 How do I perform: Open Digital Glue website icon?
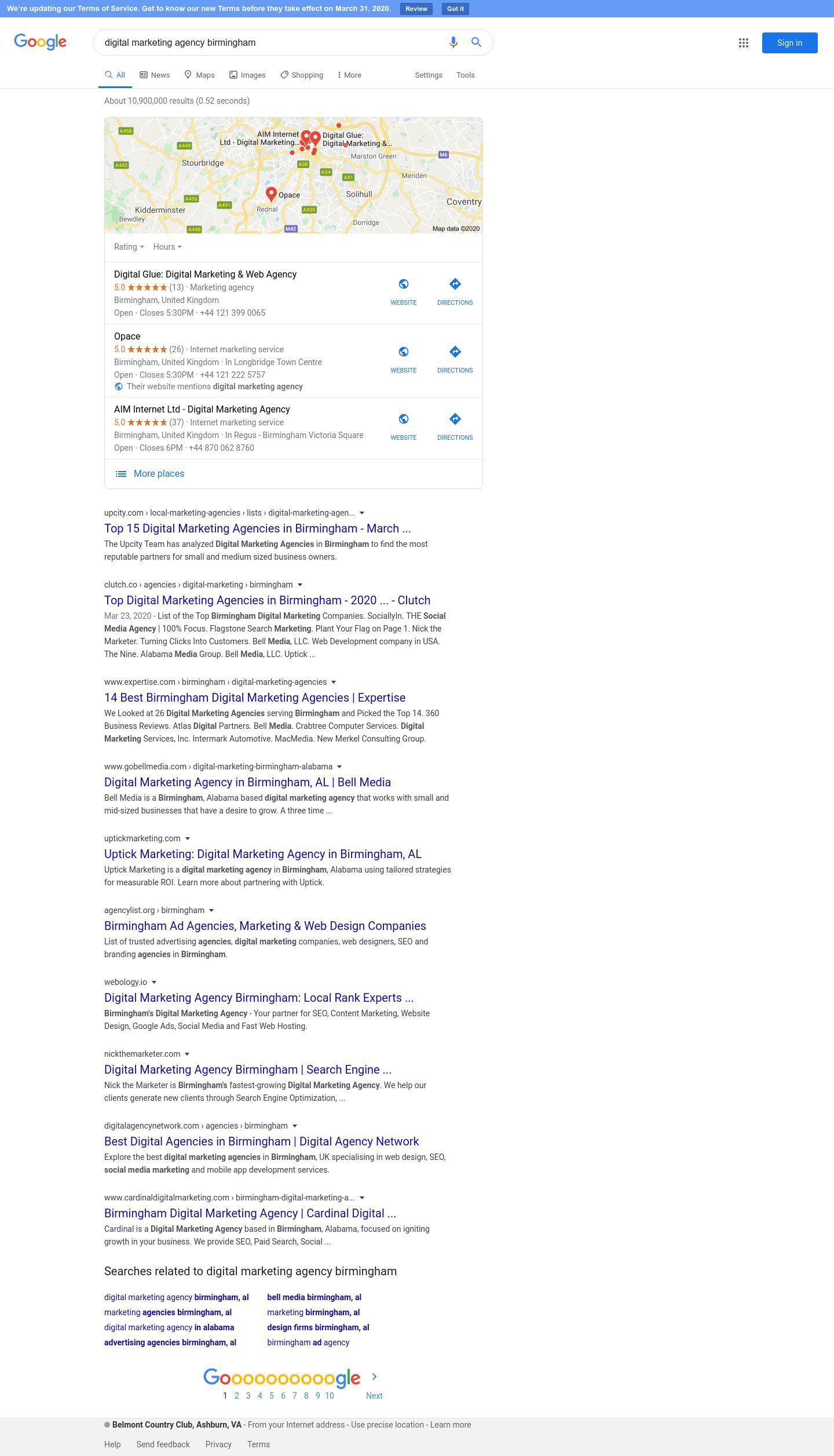404,284
